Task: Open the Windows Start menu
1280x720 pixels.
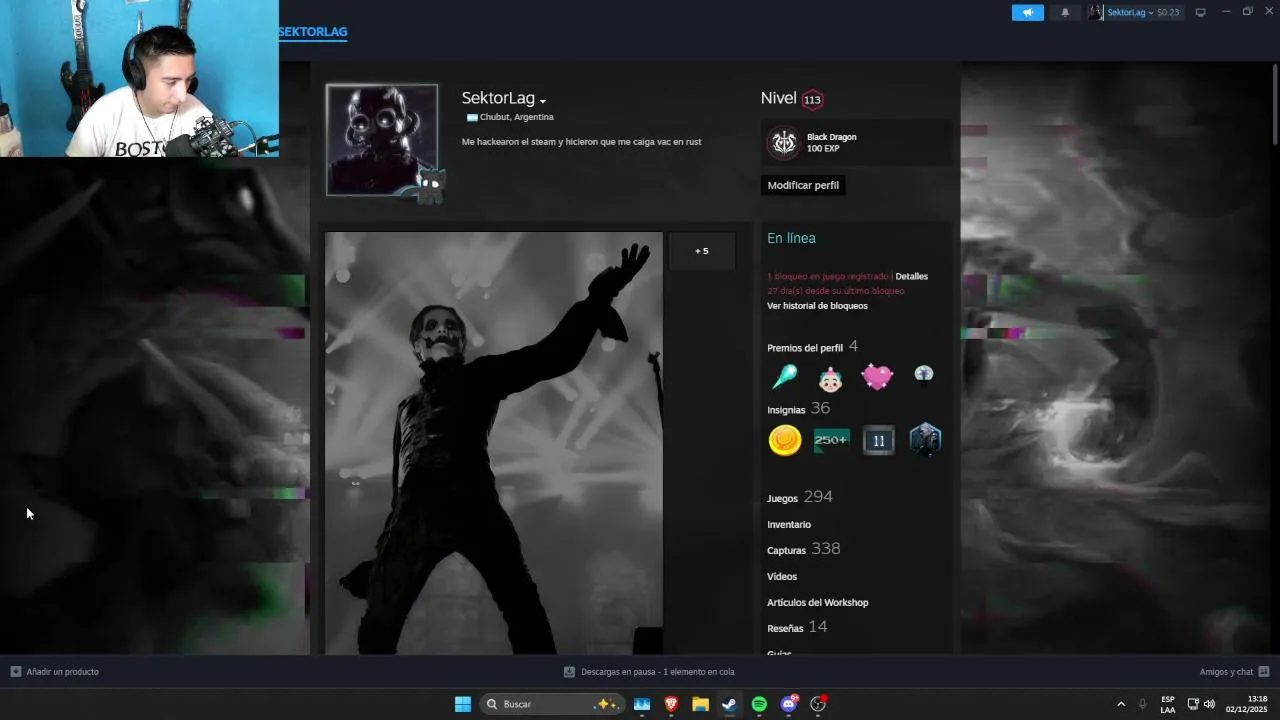Action: tap(463, 704)
